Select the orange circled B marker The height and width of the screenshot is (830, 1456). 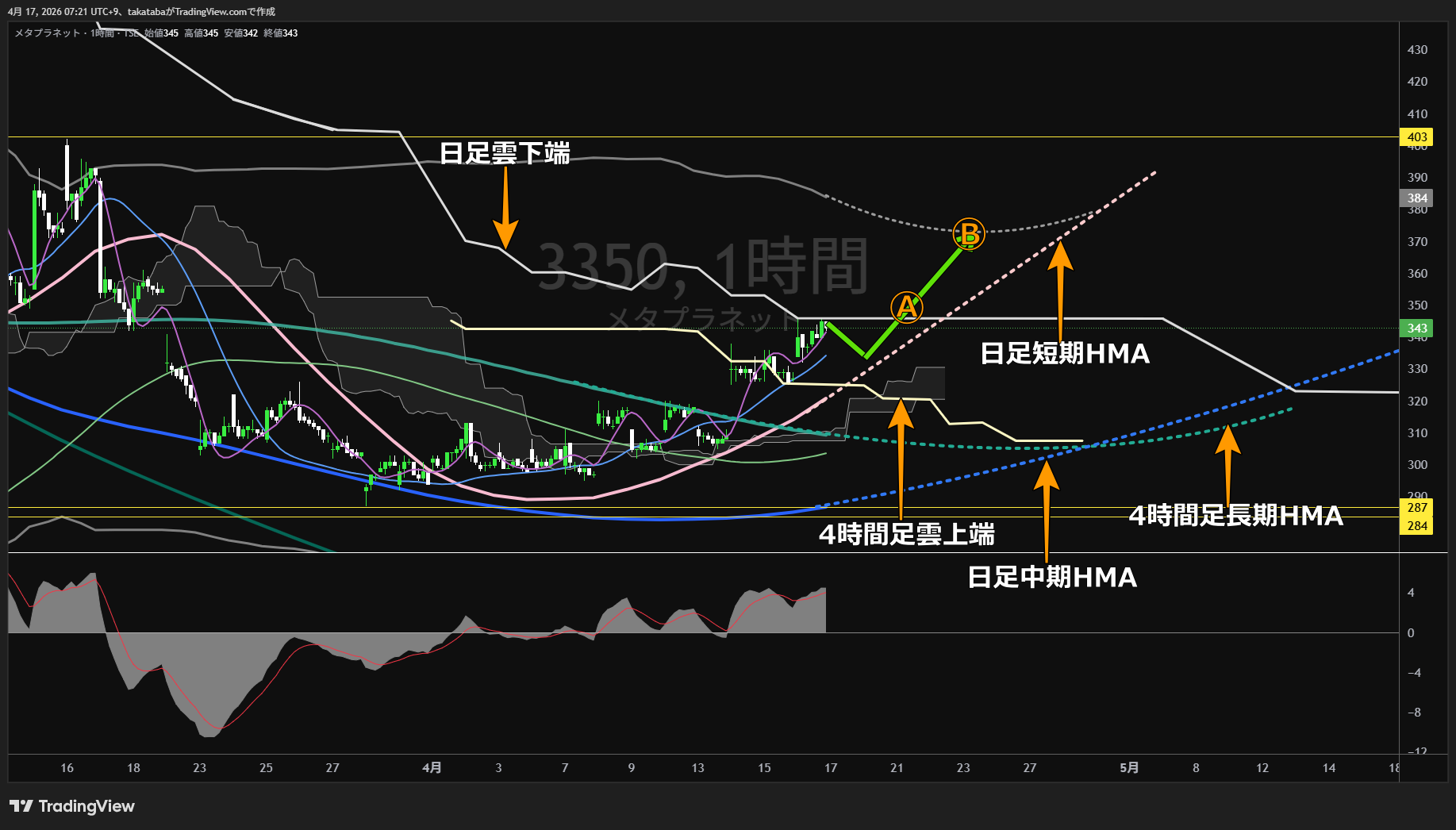(969, 234)
